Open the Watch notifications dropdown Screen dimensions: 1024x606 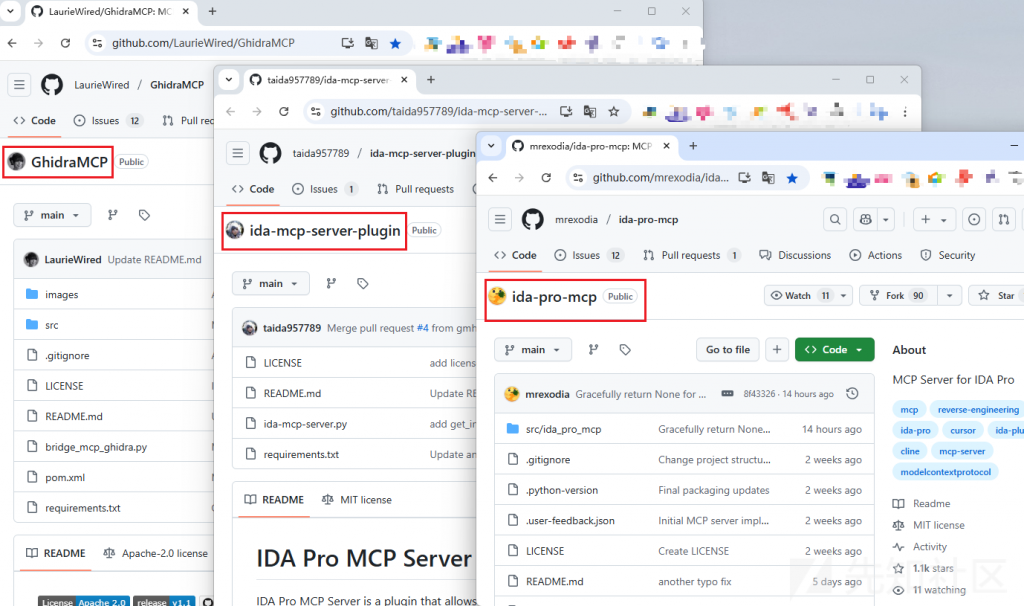click(808, 296)
